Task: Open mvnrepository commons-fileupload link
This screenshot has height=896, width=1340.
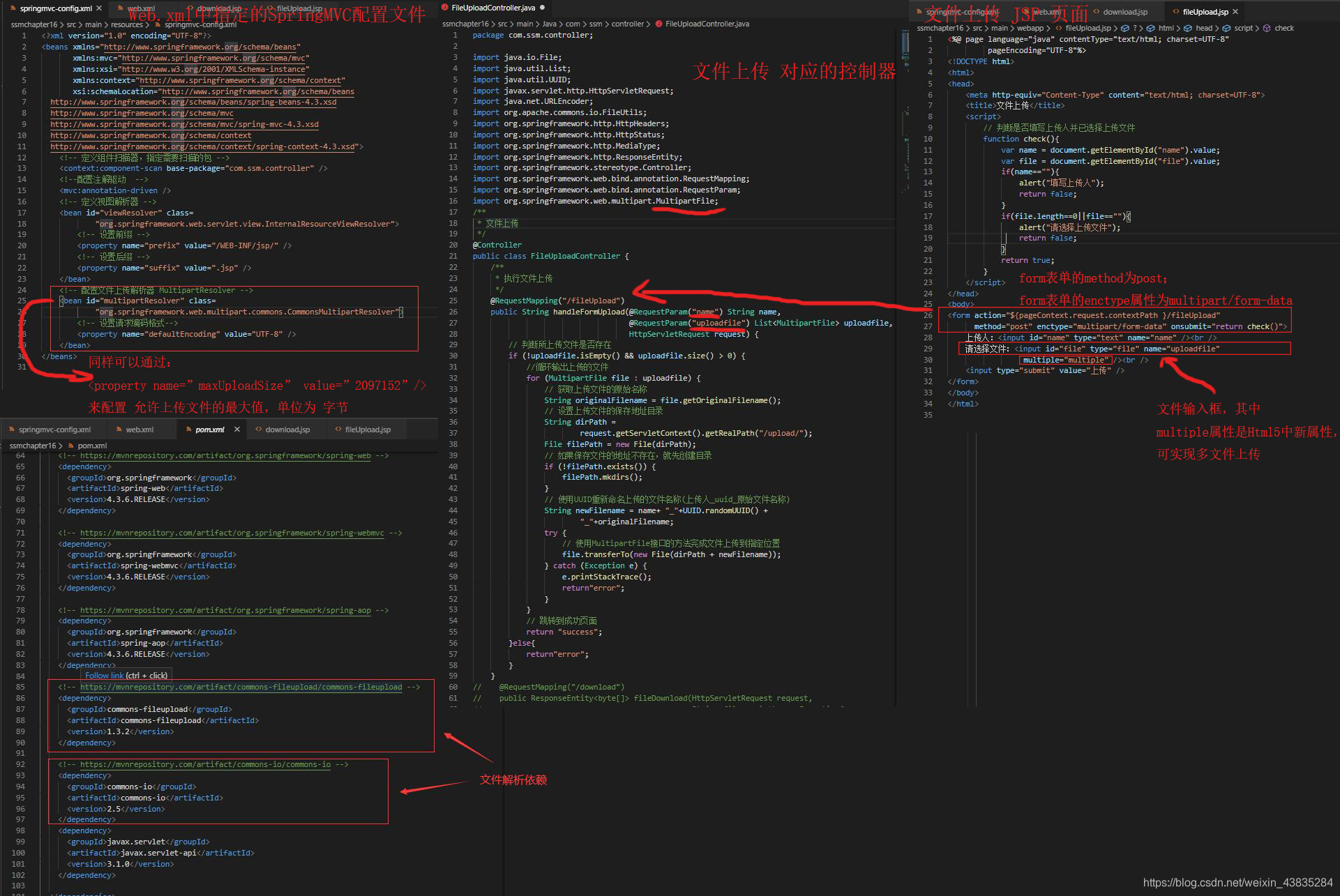Action: [241, 687]
